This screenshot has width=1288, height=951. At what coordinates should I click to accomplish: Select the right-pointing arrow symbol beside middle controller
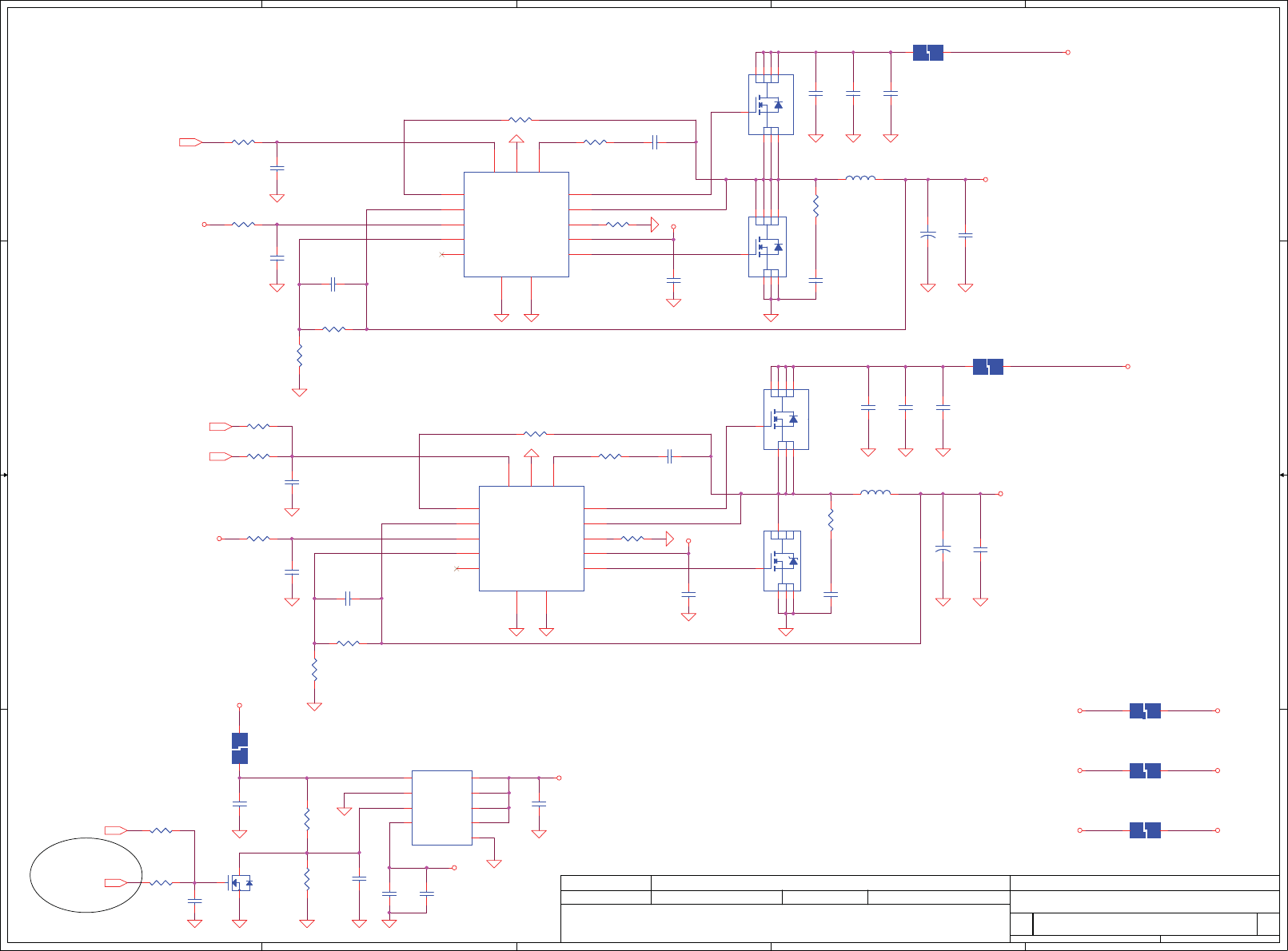coord(670,539)
